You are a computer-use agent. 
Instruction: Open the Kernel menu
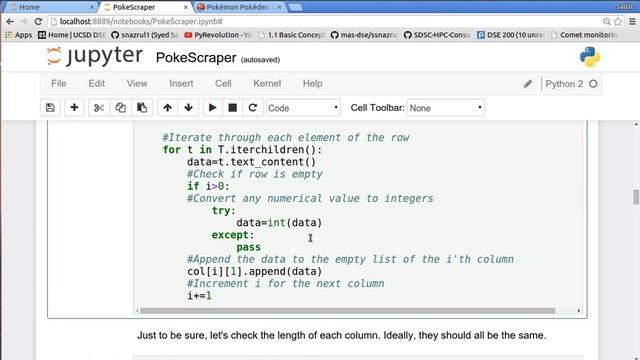pyautogui.click(x=267, y=84)
